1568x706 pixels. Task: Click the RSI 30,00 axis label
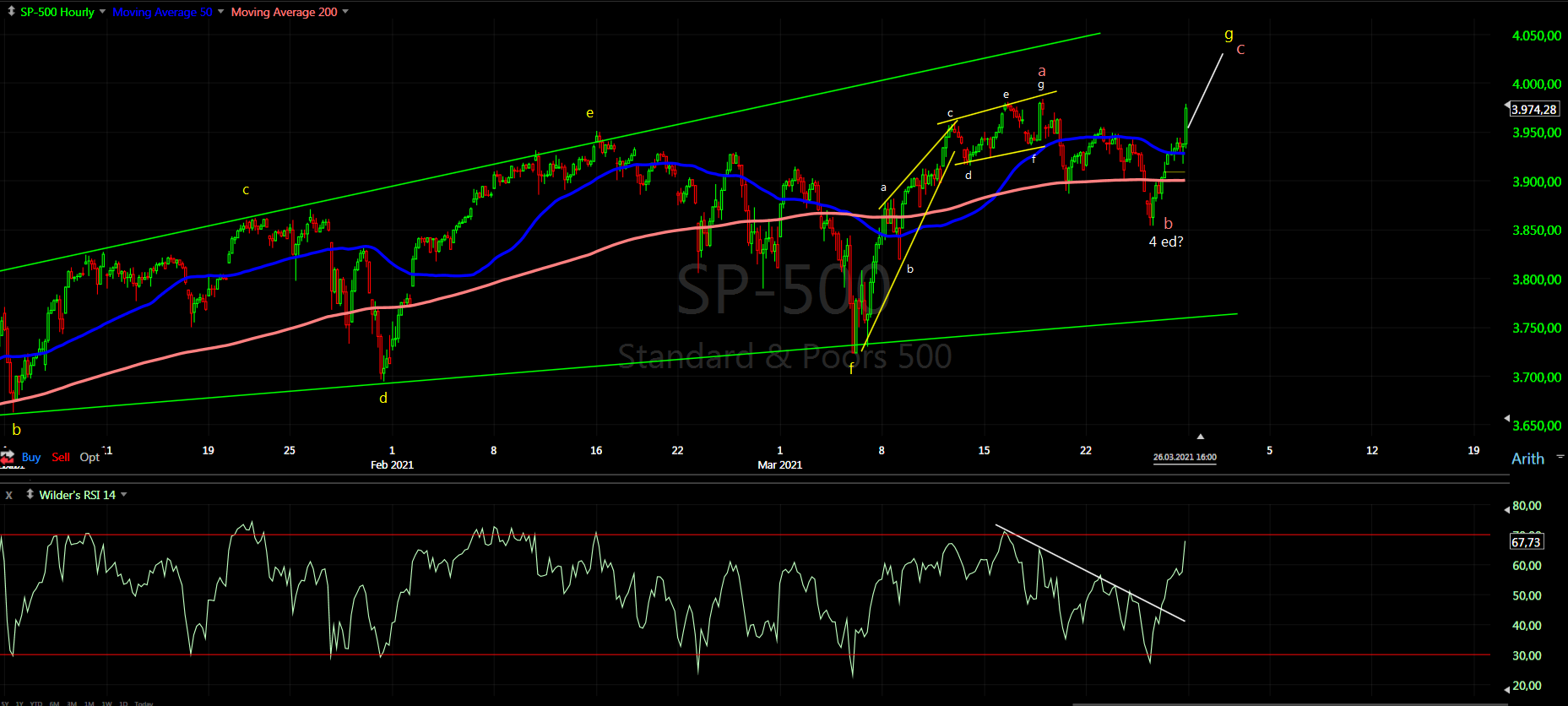pyautogui.click(x=1526, y=655)
